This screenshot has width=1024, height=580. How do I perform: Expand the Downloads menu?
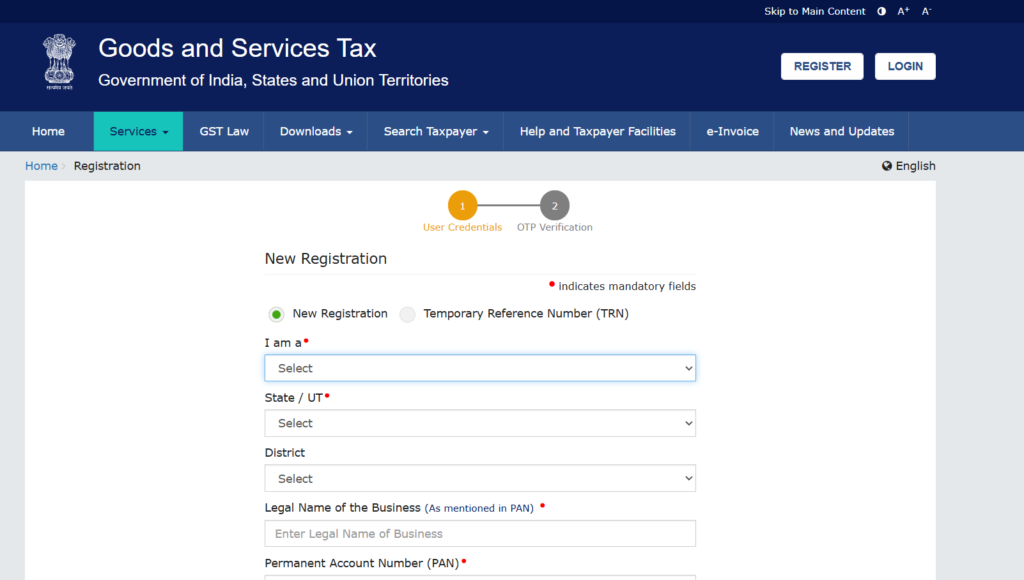[x=316, y=131]
